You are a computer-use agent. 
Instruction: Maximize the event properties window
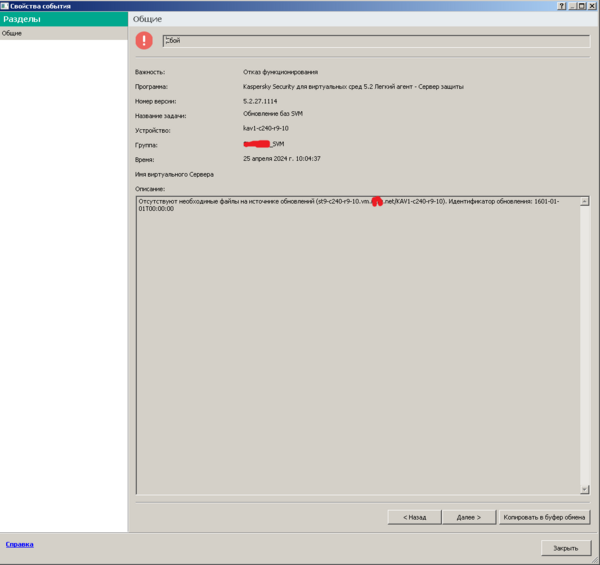coord(582,6)
